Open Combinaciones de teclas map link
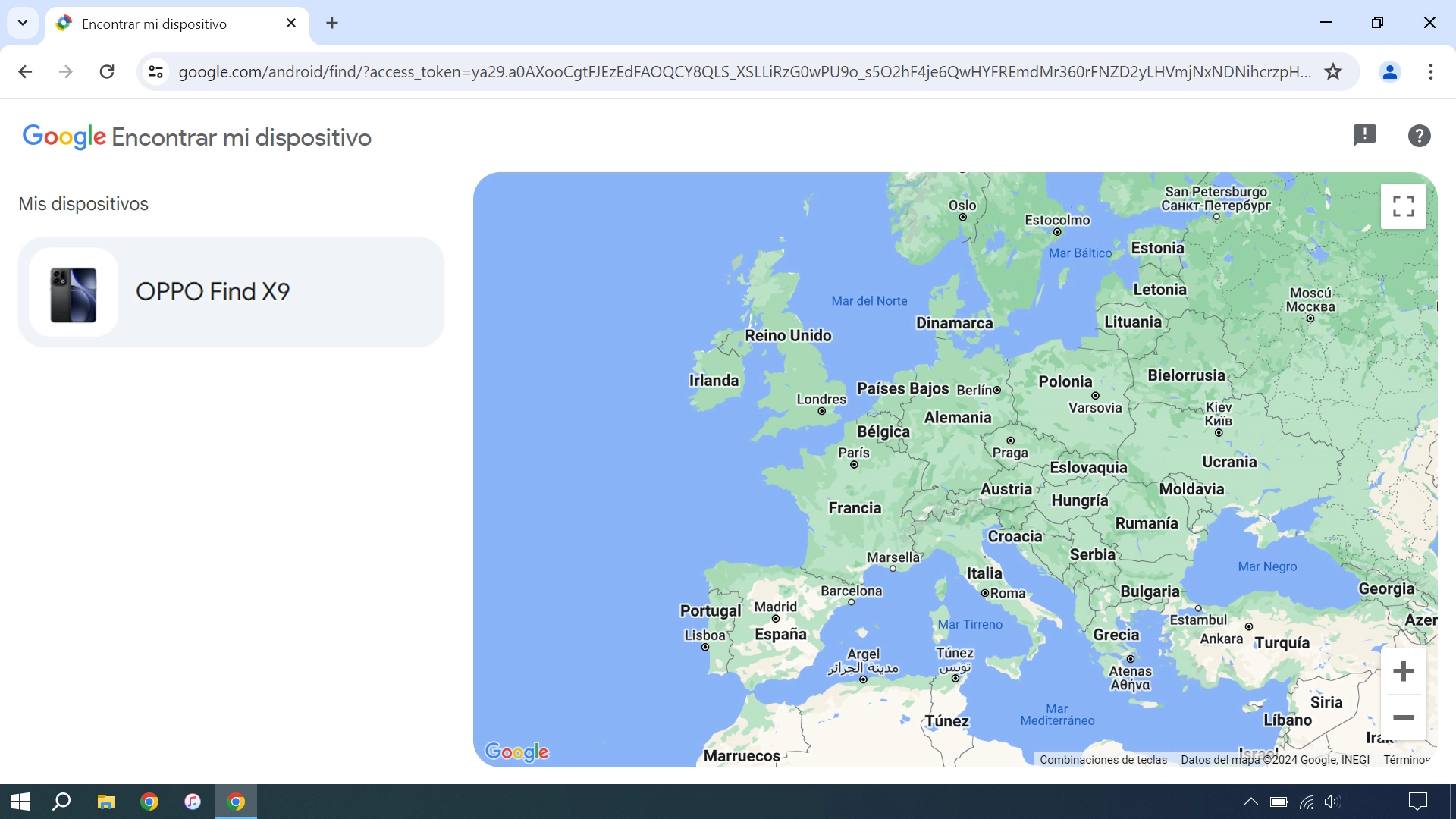The width and height of the screenshot is (1456, 819). coord(1103,759)
